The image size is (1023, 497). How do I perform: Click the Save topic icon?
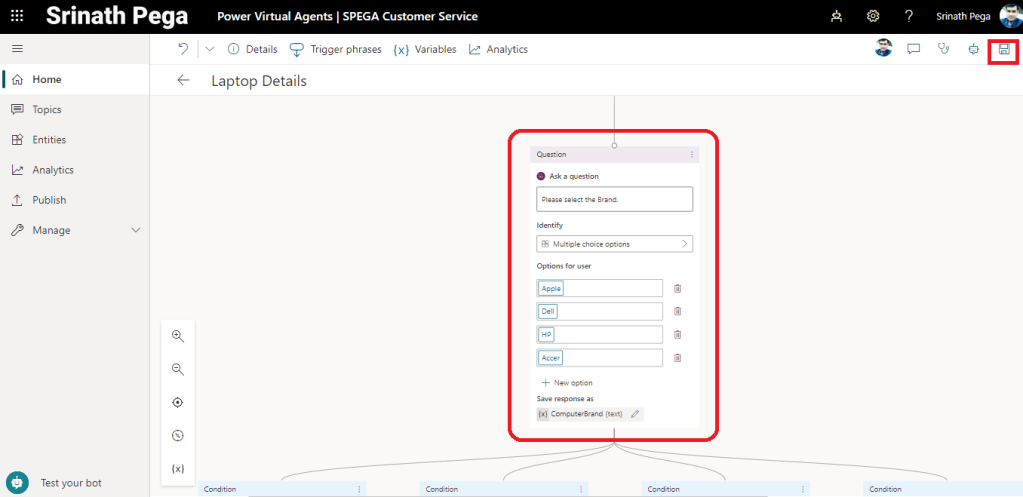tap(1004, 49)
